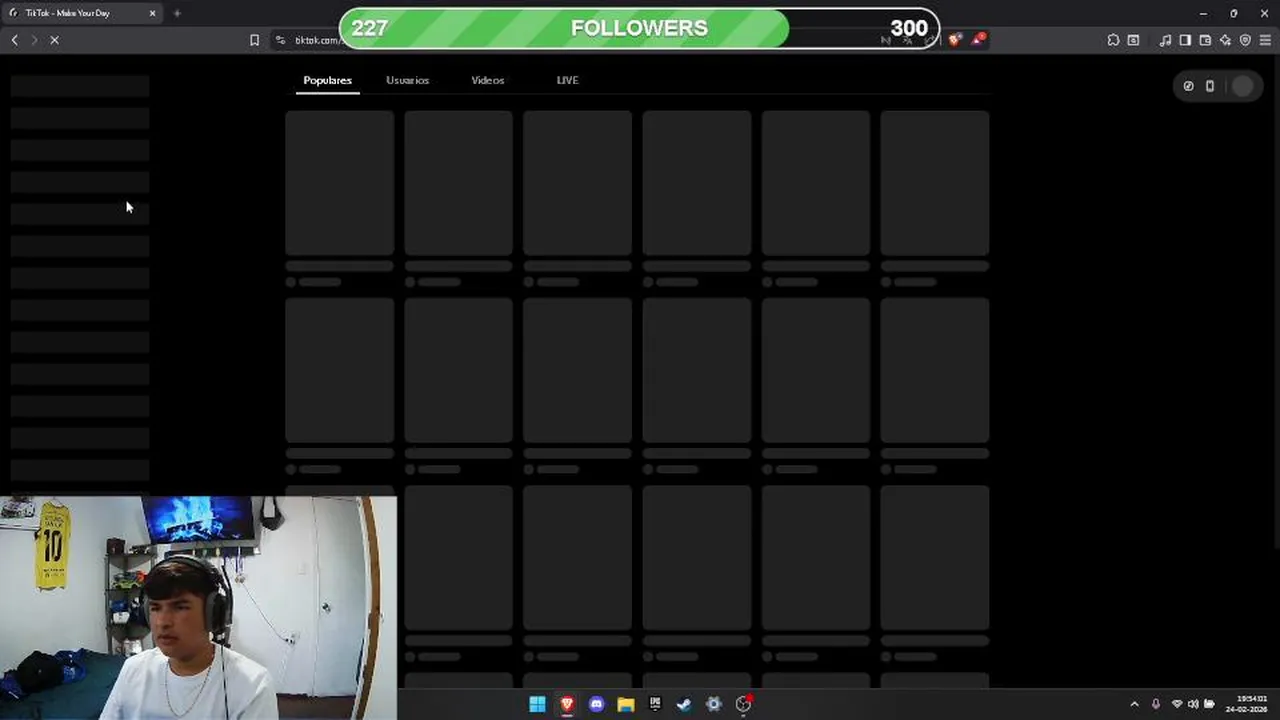Select the TikTok - Make Your Day browser tab

[x=82, y=13]
